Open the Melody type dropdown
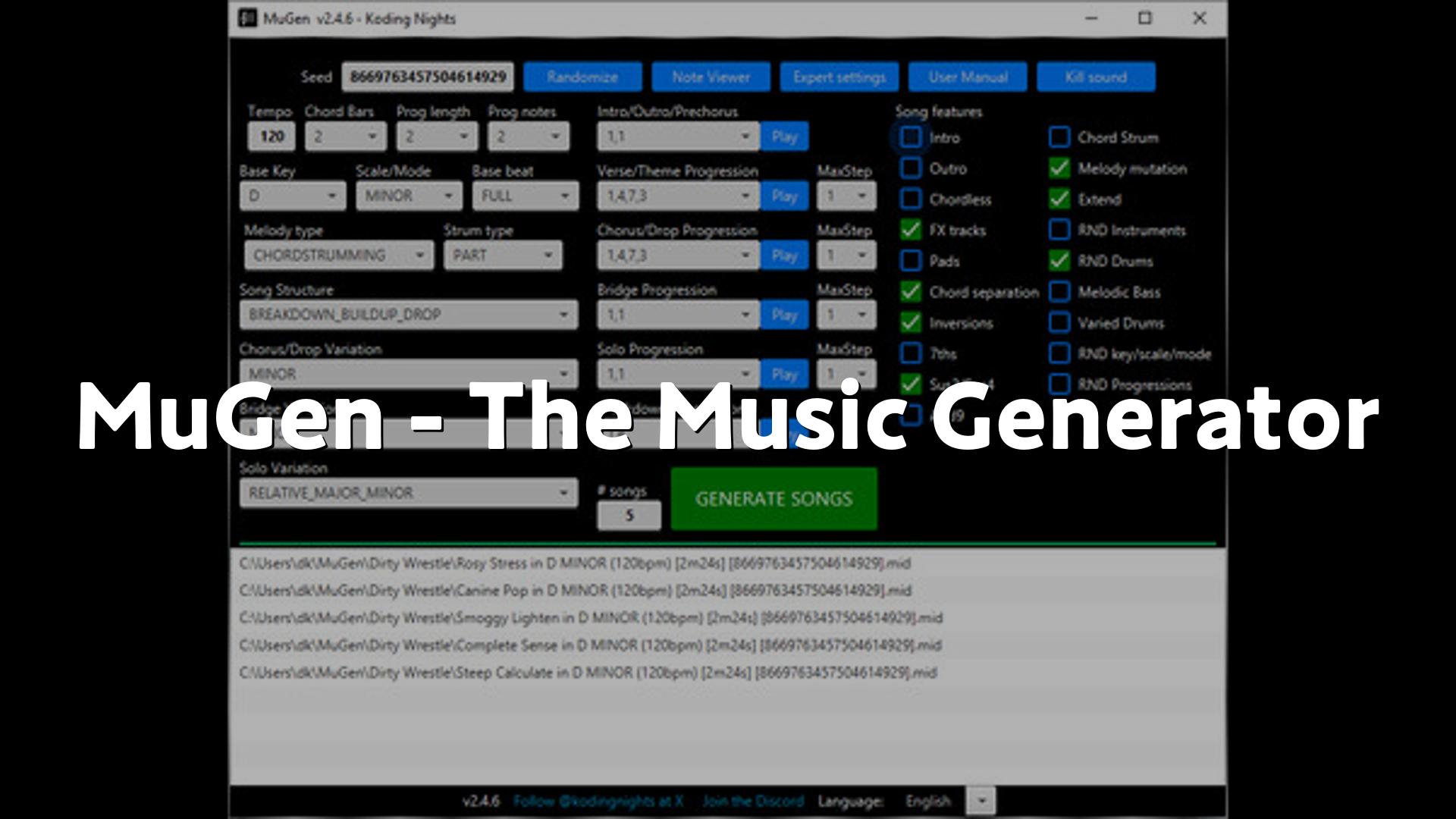1456x819 pixels. click(x=339, y=255)
